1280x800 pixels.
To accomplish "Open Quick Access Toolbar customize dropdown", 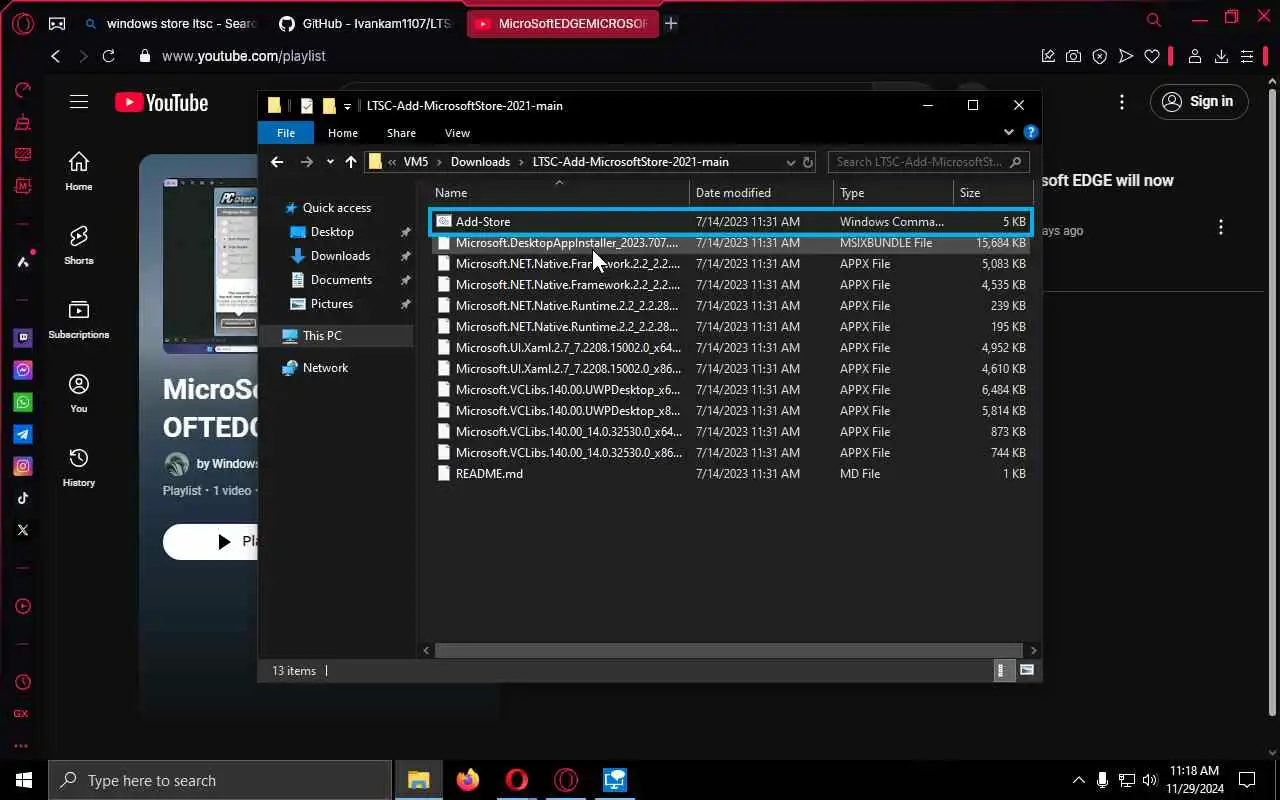I will point(348,106).
